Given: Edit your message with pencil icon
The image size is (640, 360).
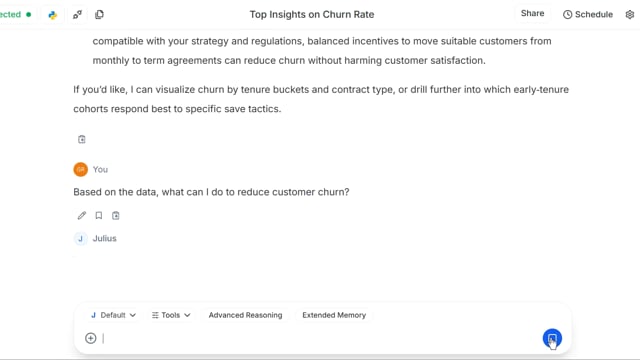Looking at the screenshot, I should pos(82,216).
